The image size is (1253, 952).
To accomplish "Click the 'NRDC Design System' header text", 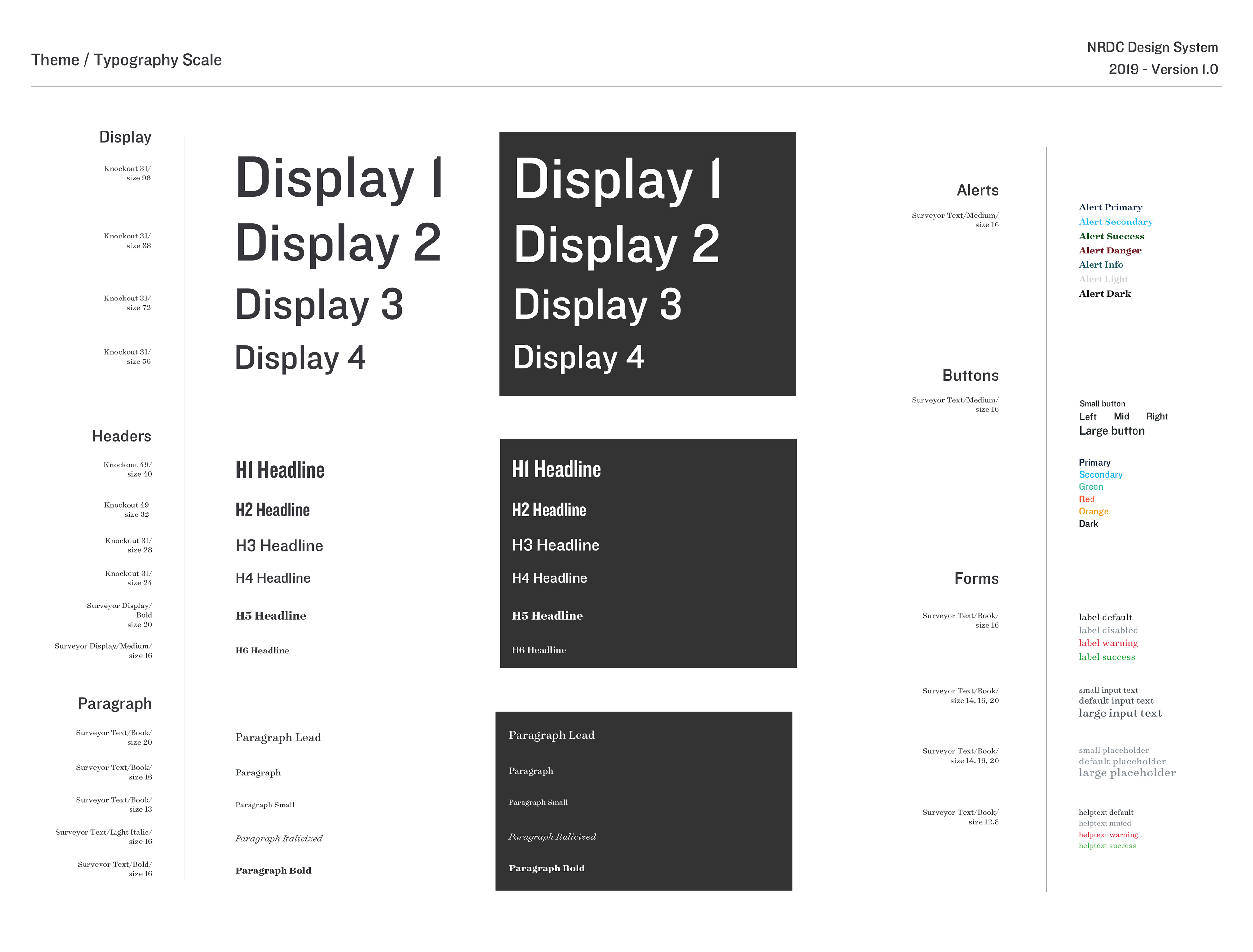I will click(1152, 48).
